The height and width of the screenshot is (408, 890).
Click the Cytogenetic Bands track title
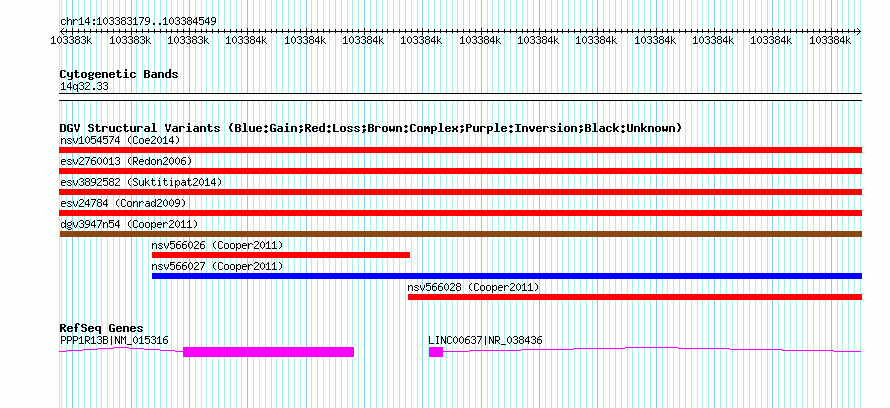click(x=119, y=74)
